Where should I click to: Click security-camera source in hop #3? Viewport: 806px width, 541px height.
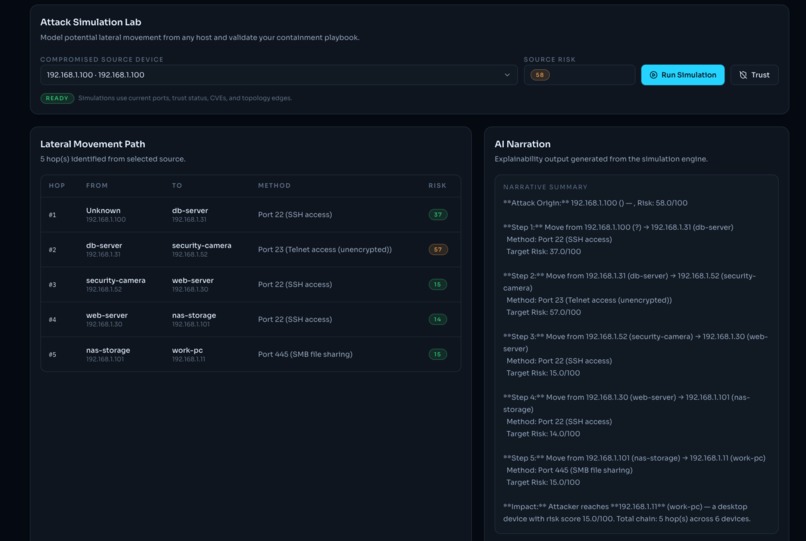coord(116,281)
